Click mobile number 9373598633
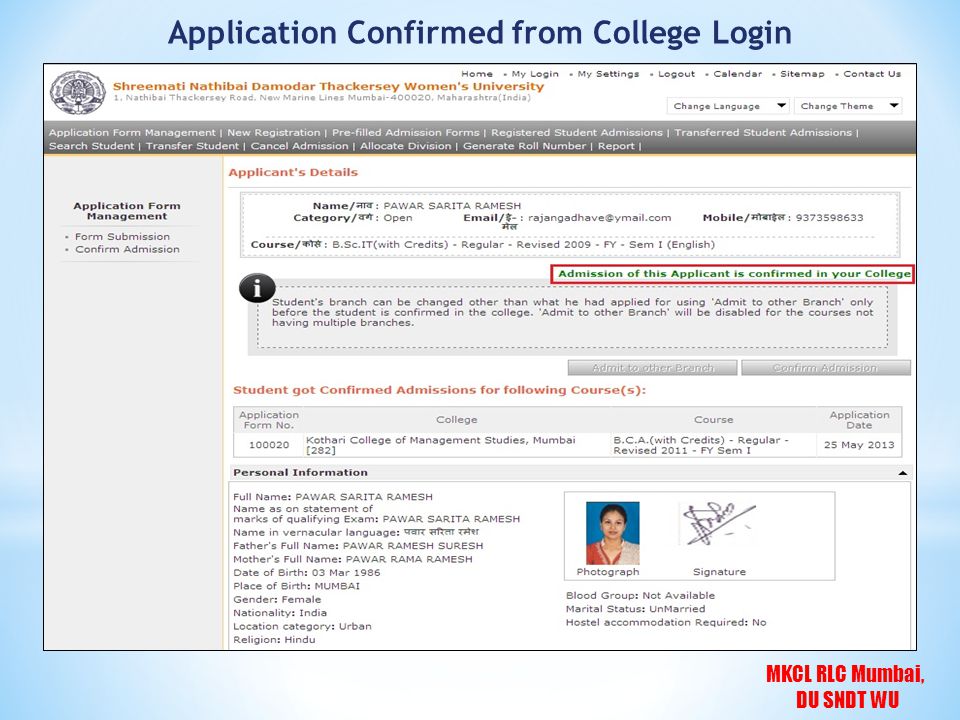This screenshot has width=960, height=720. point(829,218)
